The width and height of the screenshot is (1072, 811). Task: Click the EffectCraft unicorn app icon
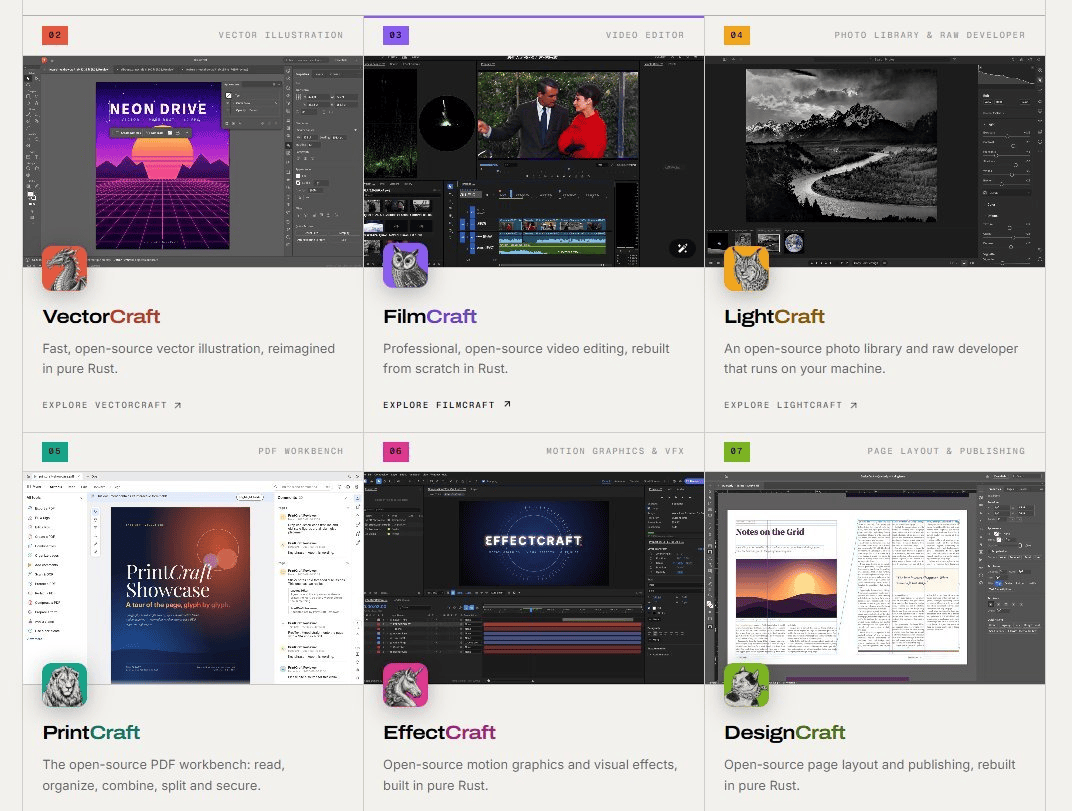tap(405, 685)
